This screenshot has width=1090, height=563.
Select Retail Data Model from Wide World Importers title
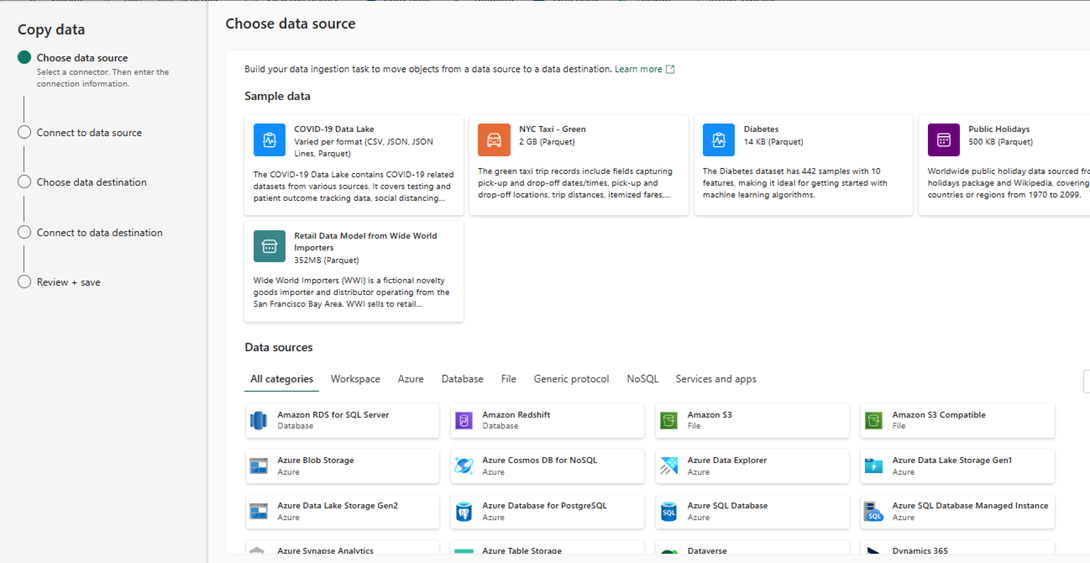click(366, 242)
